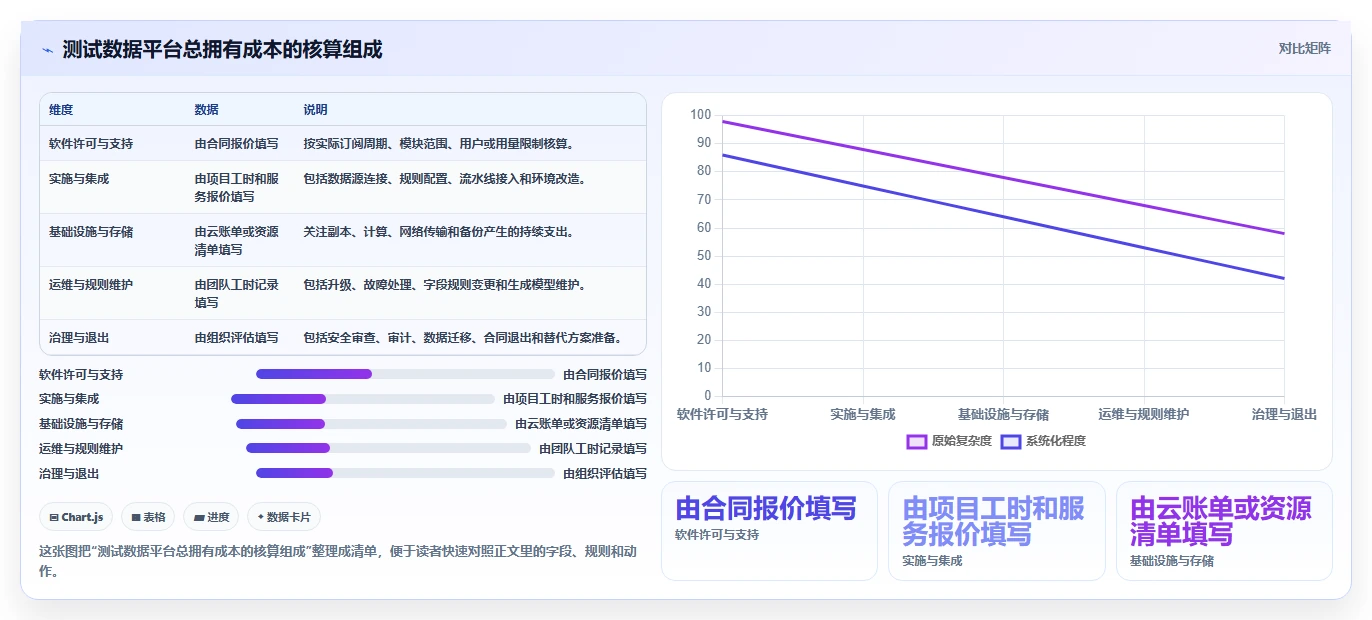The image size is (1372, 620).
Task: Click the page title 测试数据平台总拥有成本的核算组成
Action: point(222,50)
